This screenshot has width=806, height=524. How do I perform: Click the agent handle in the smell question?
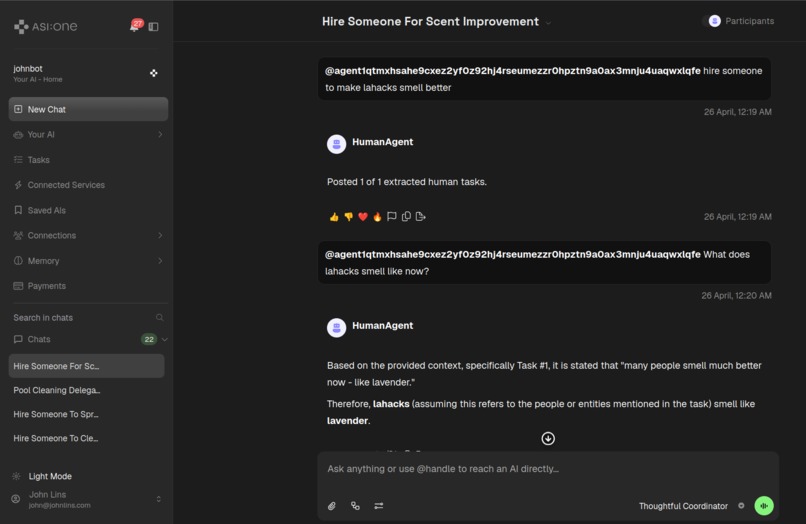(512, 255)
